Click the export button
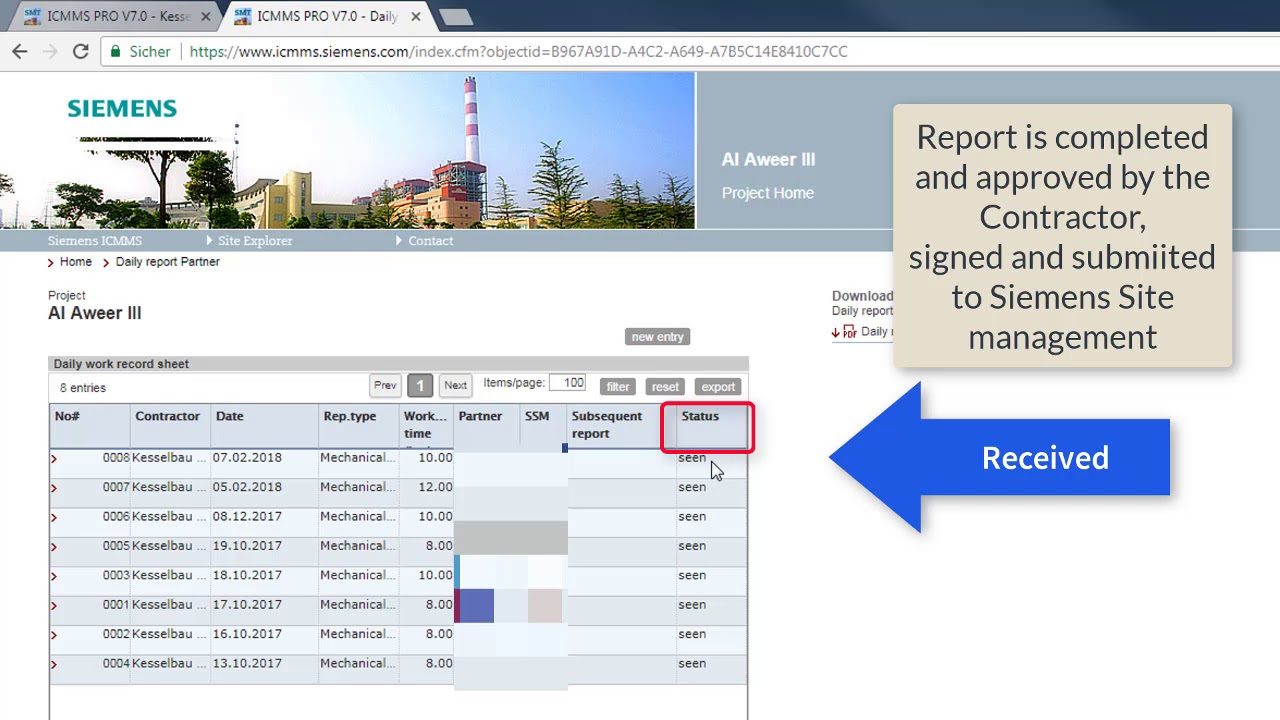Image resolution: width=1280 pixels, height=720 pixels. pyautogui.click(x=718, y=387)
